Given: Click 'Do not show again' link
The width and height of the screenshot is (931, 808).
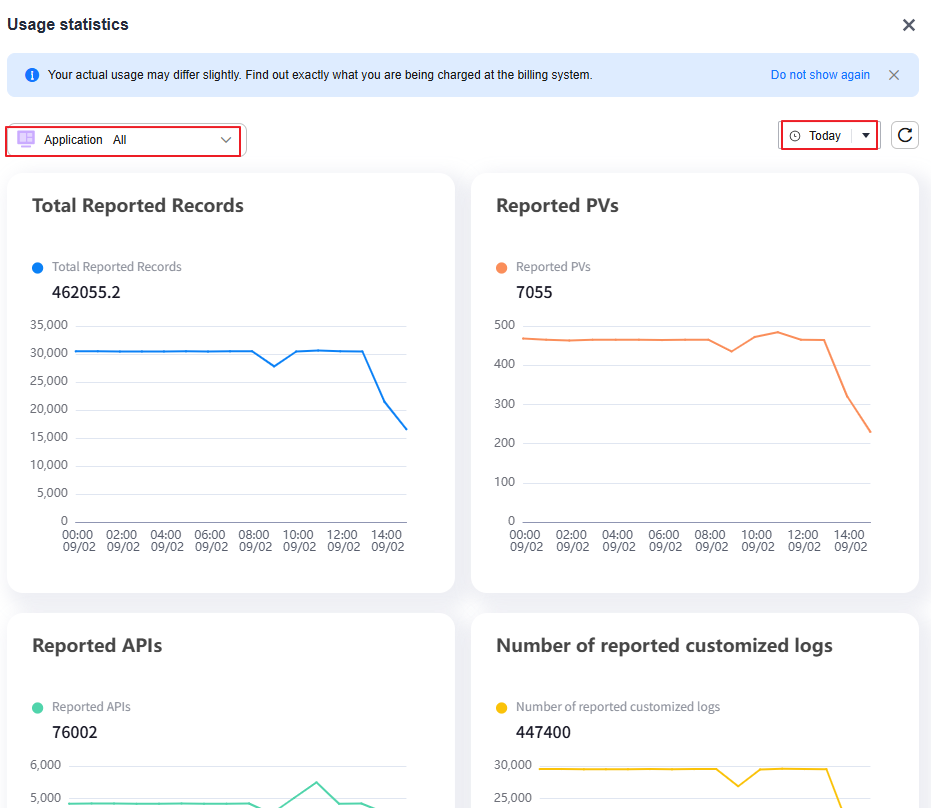Looking at the screenshot, I should pos(819,75).
